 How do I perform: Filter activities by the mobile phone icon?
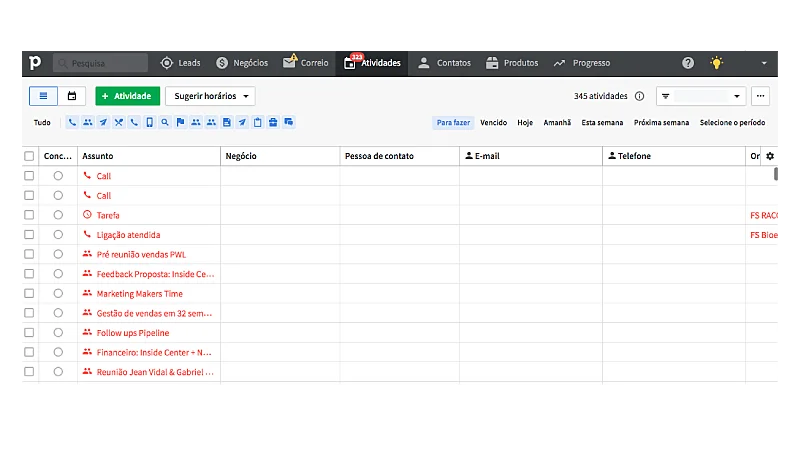click(x=149, y=122)
